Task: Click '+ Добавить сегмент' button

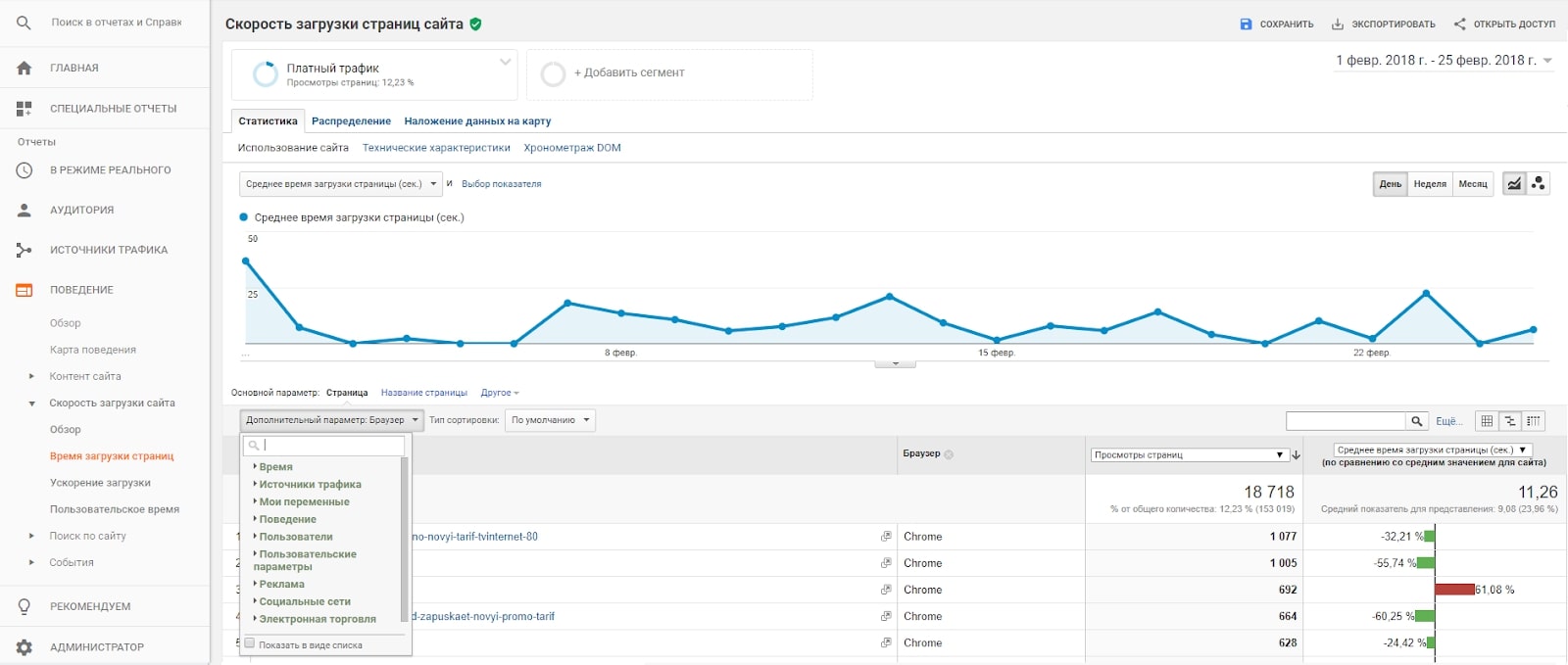Action: [669, 74]
